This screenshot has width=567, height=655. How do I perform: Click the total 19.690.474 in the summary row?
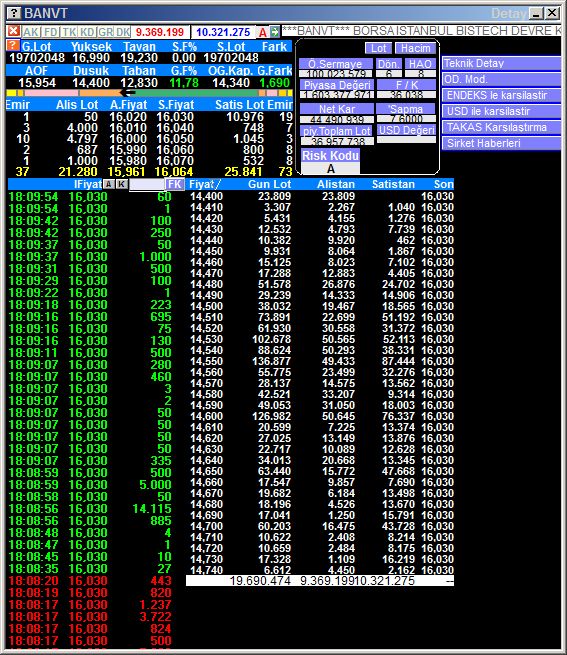pos(260,581)
